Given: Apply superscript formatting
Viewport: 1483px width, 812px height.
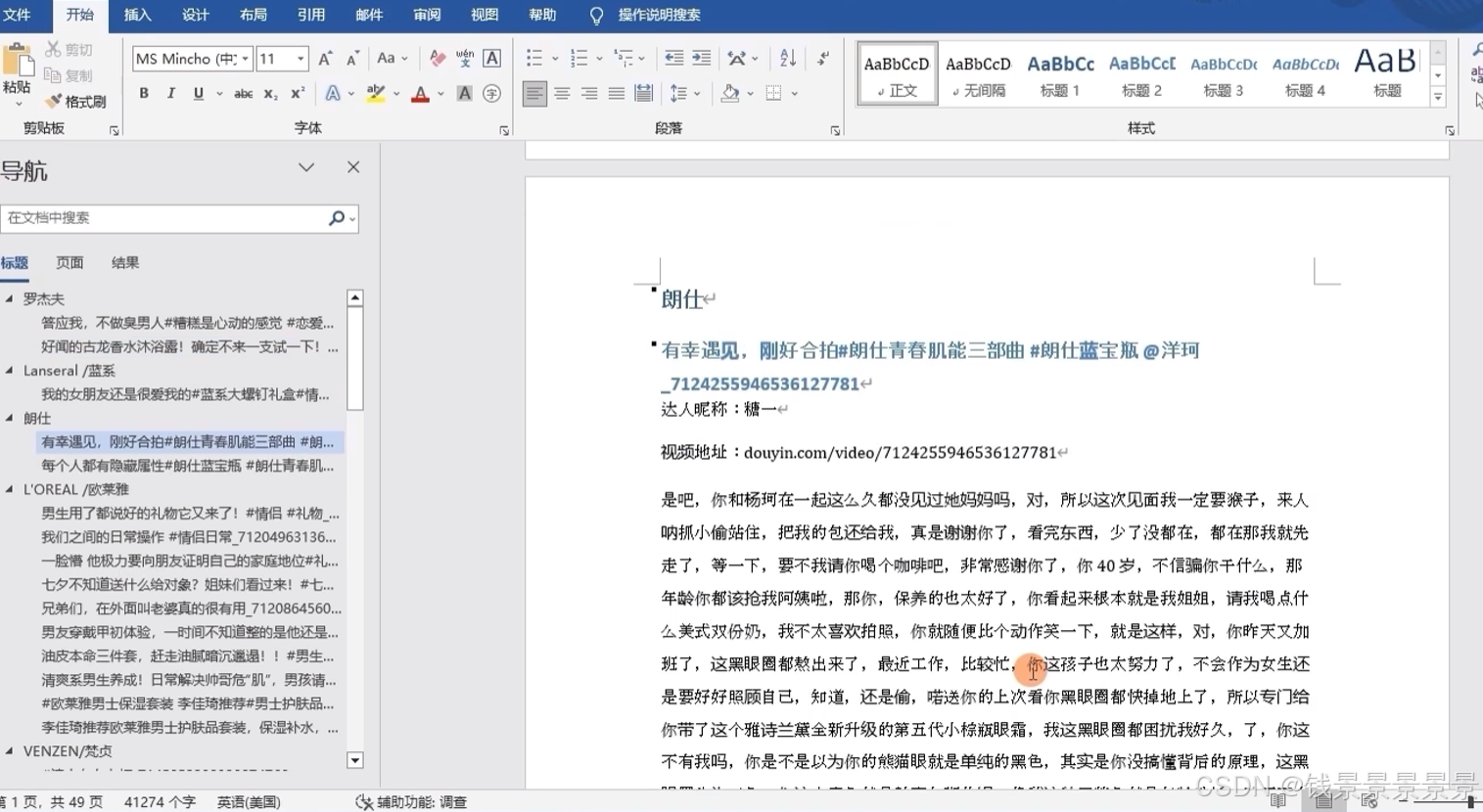Looking at the screenshot, I should point(298,93).
